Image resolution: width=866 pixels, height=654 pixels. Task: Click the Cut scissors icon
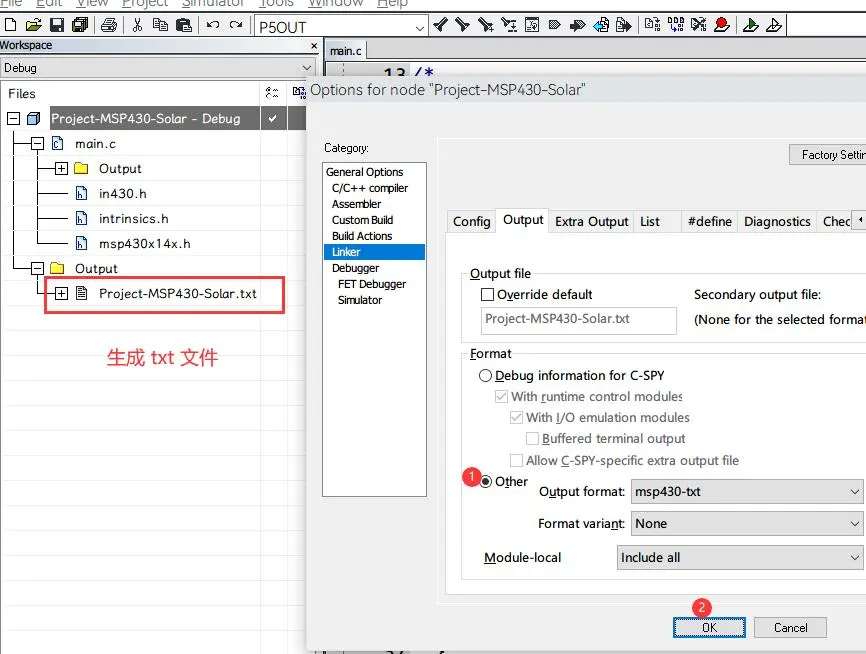pyautogui.click(x=139, y=25)
